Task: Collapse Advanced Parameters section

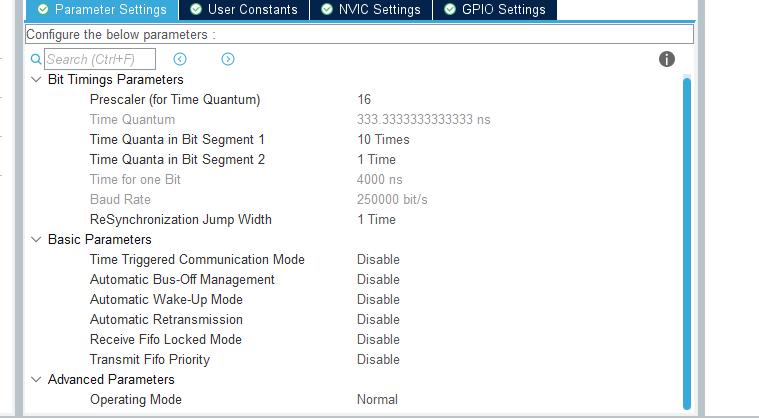Action: [x=36, y=380]
